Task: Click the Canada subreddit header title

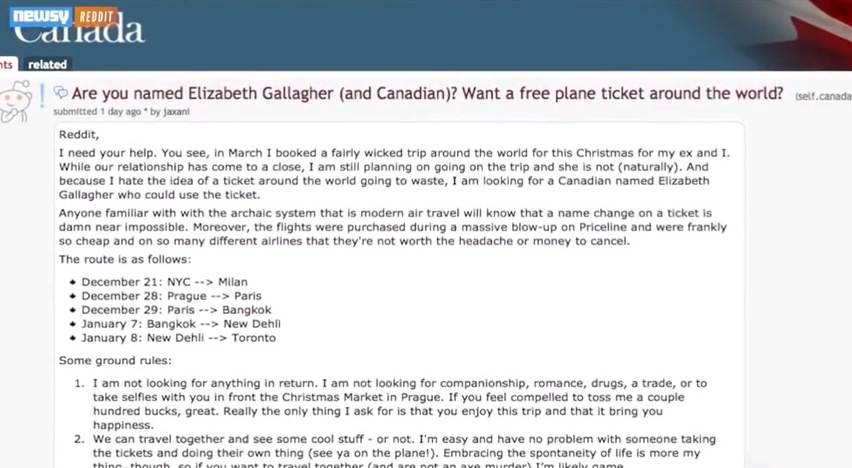Action: tap(79, 33)
